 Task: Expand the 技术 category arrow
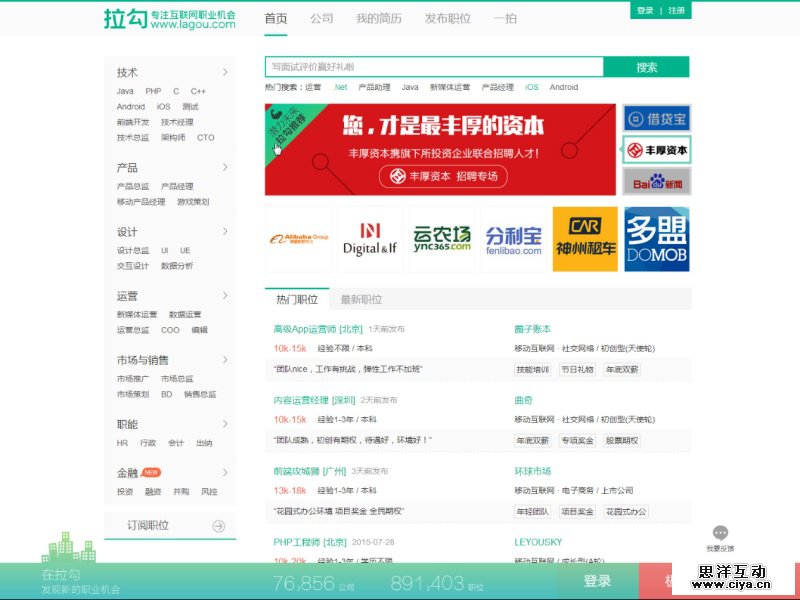tap(225, 72)
